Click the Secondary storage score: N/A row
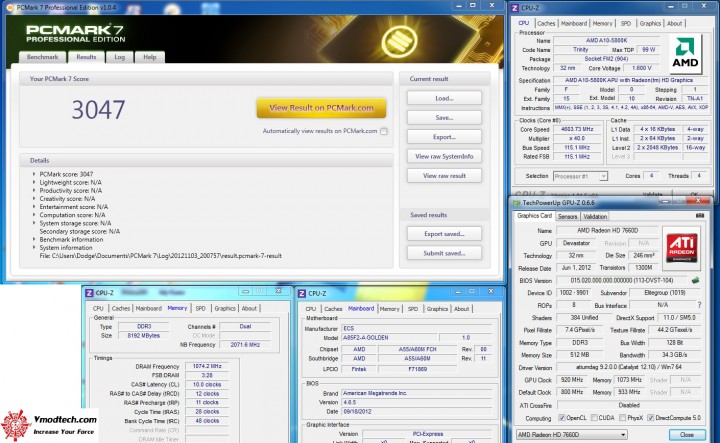 pos(79,231)
